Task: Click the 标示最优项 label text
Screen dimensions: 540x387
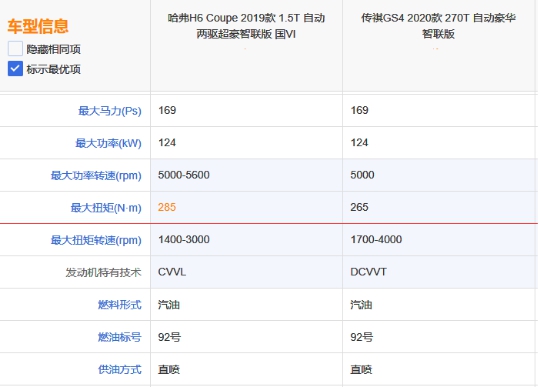Action: (x=53, y=69)
